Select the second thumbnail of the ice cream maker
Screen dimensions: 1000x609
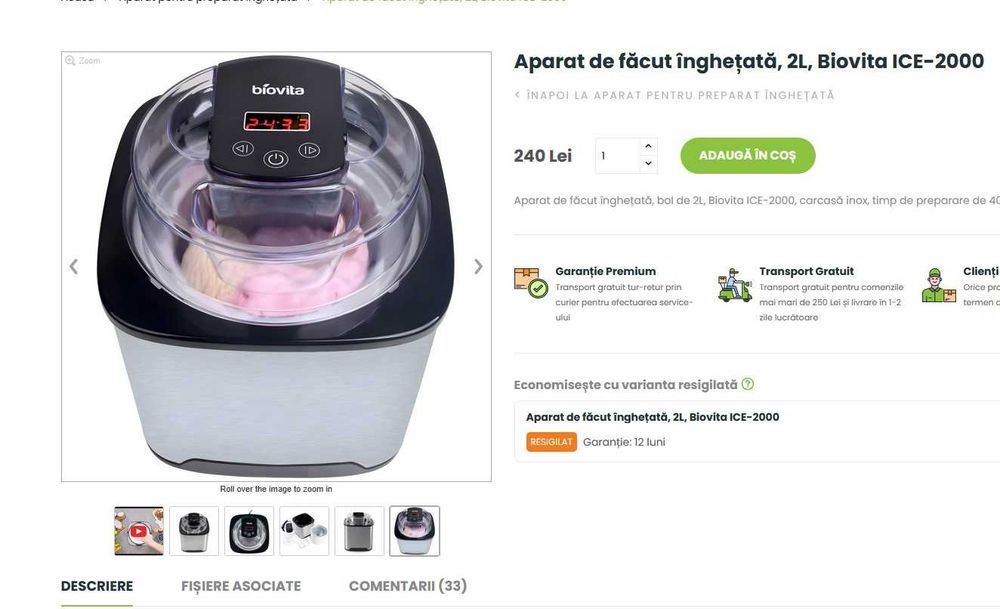click(194, 531)
